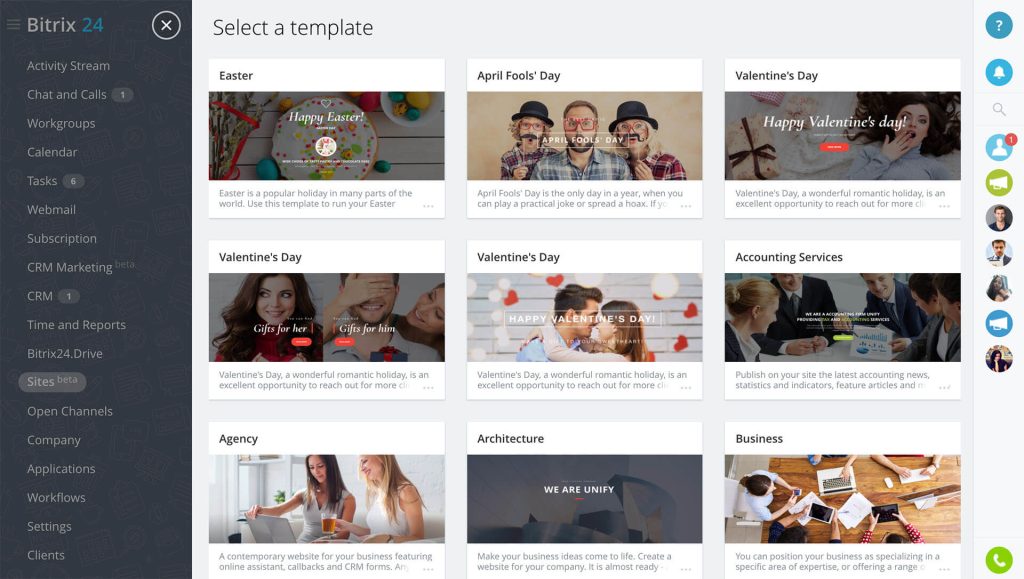Open the green phone call icon

point(999,559)
